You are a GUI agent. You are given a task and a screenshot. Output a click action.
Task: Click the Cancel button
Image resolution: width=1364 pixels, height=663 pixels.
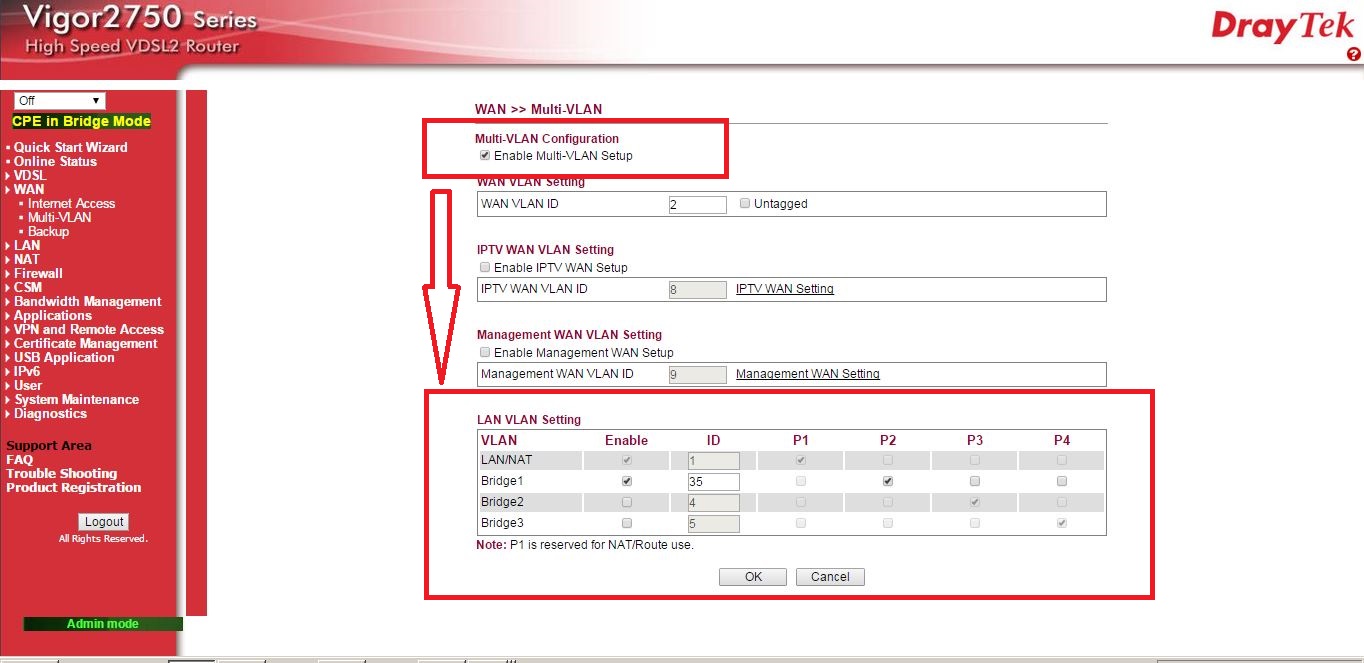(830, 577)
